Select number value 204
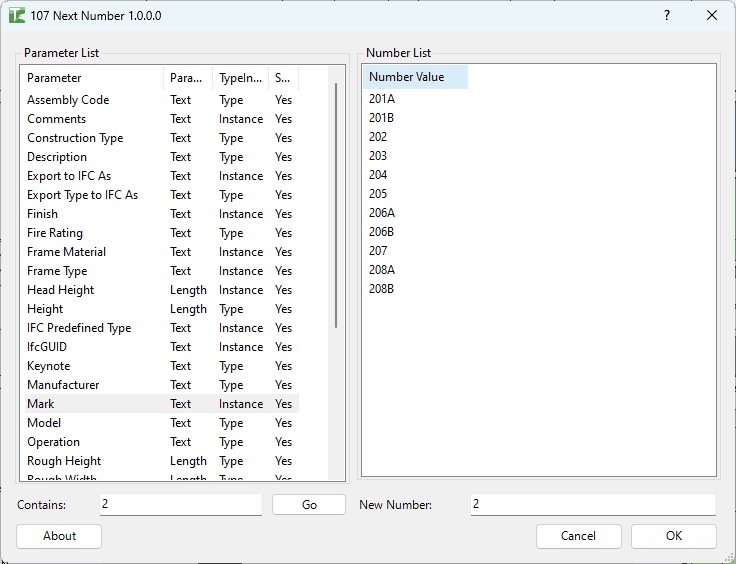 pyautogui.click(x=378, y=175)
